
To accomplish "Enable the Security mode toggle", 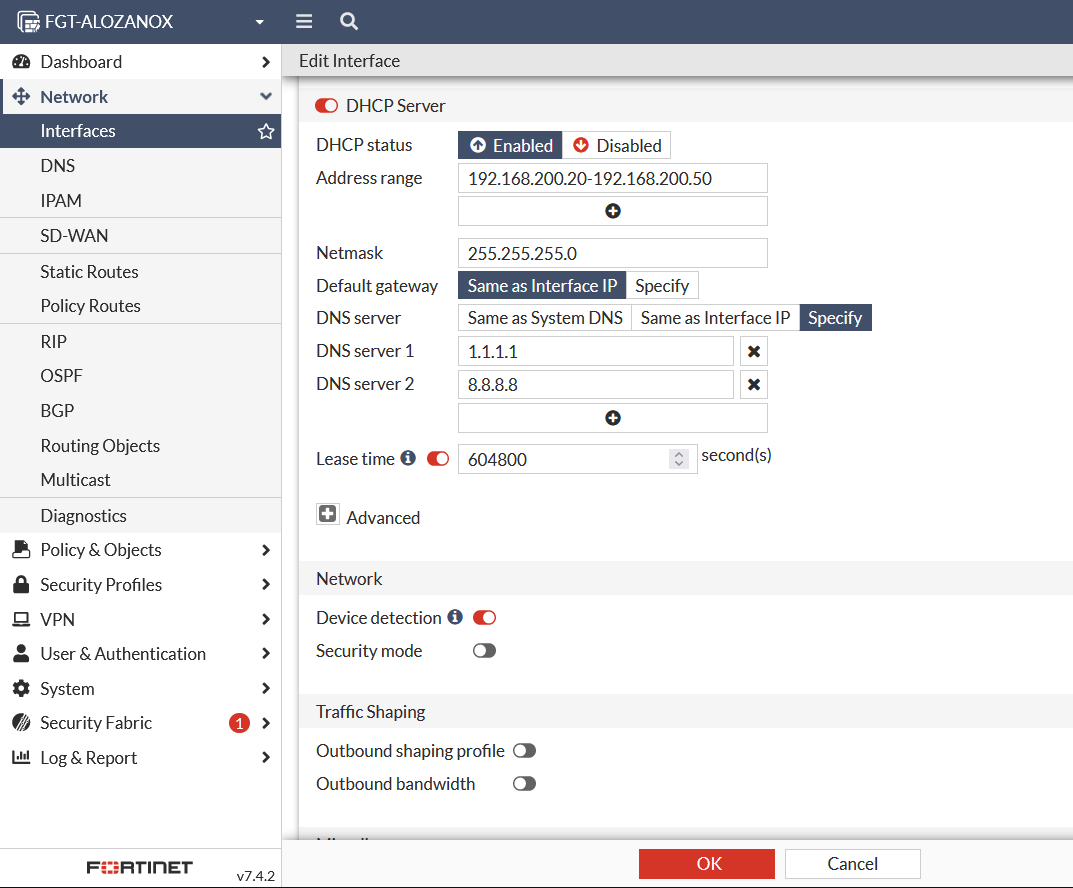I will 484,650.
